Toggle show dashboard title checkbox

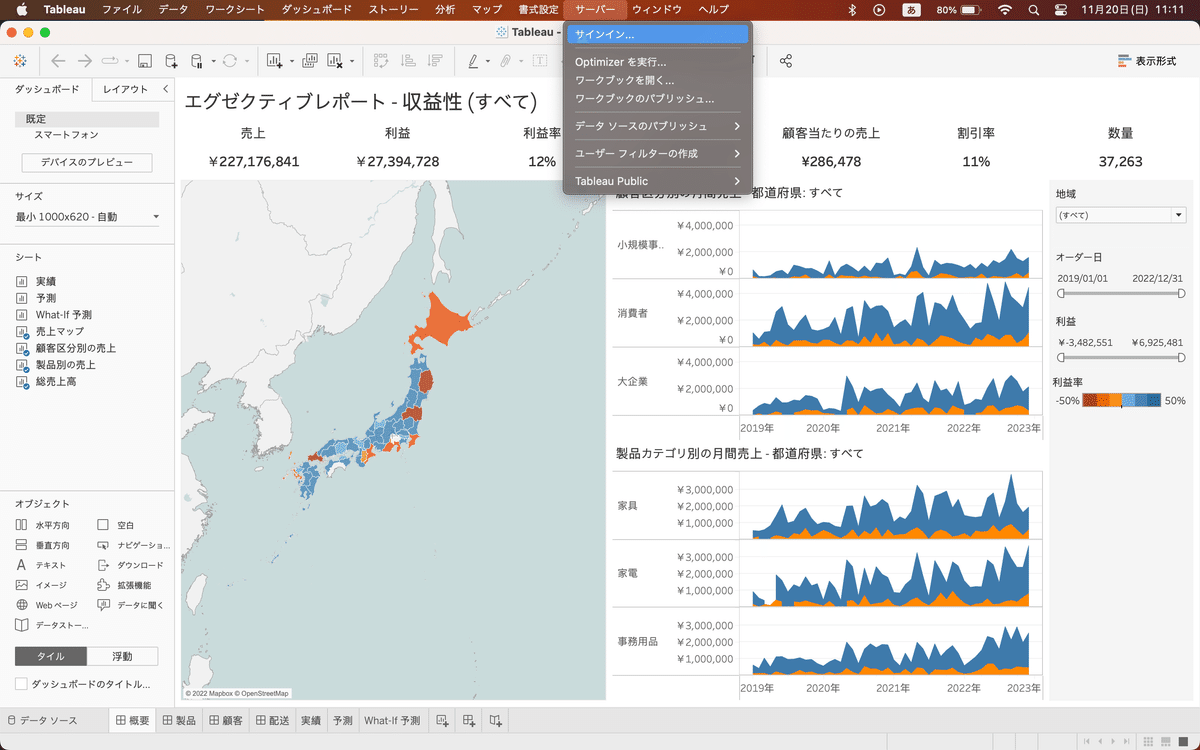(21, 684)
